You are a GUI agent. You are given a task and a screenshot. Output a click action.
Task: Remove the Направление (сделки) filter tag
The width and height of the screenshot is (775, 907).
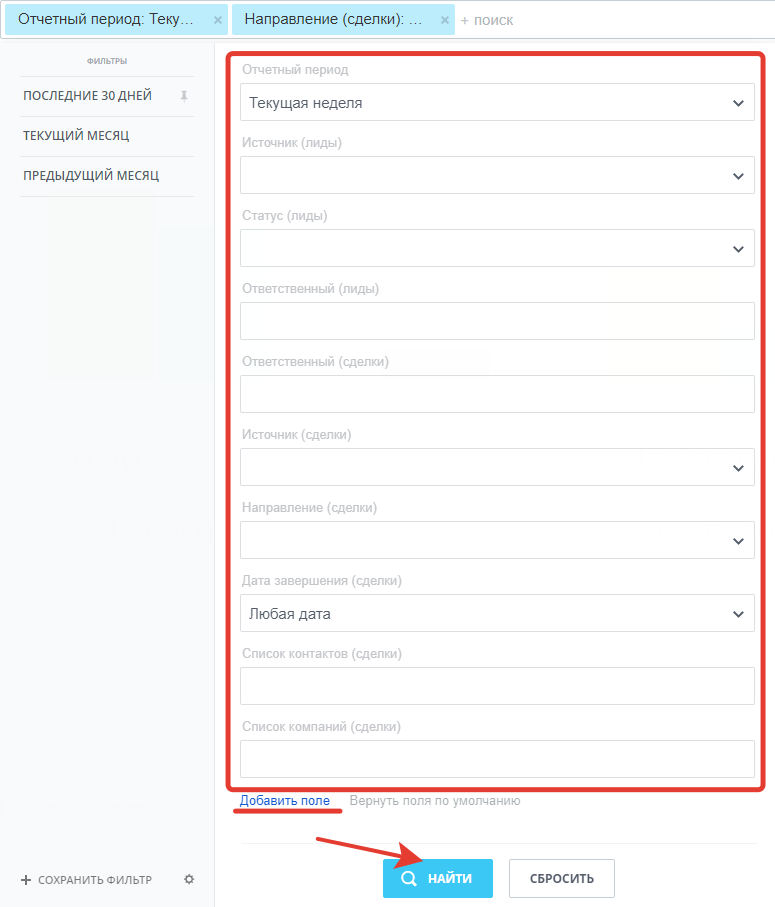pos(445,20)
